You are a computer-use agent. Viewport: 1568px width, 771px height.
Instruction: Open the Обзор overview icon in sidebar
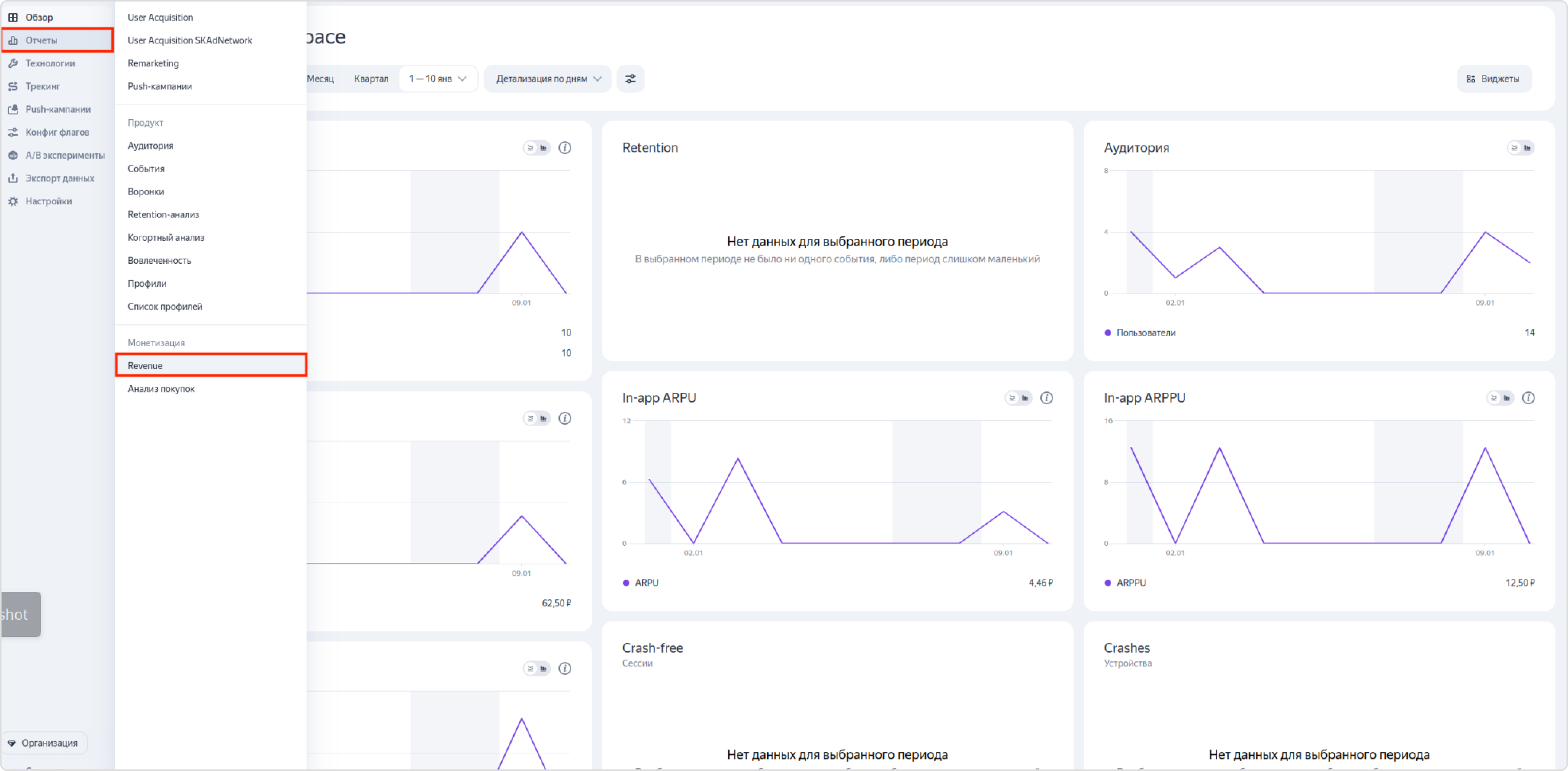coord(13,17)
